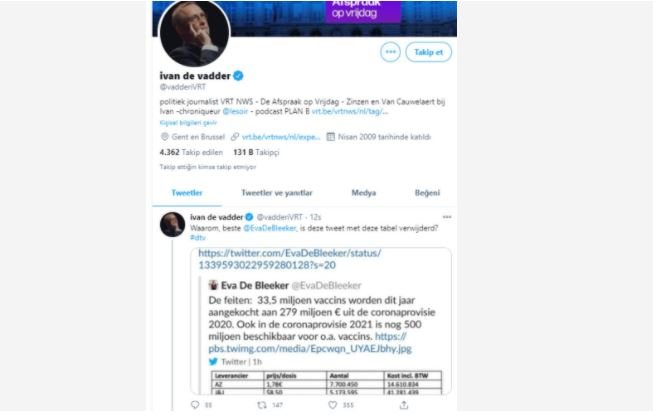Select the Beğeni tab
The height and width of the screenshot is (420, 670).
click(427, 193)
